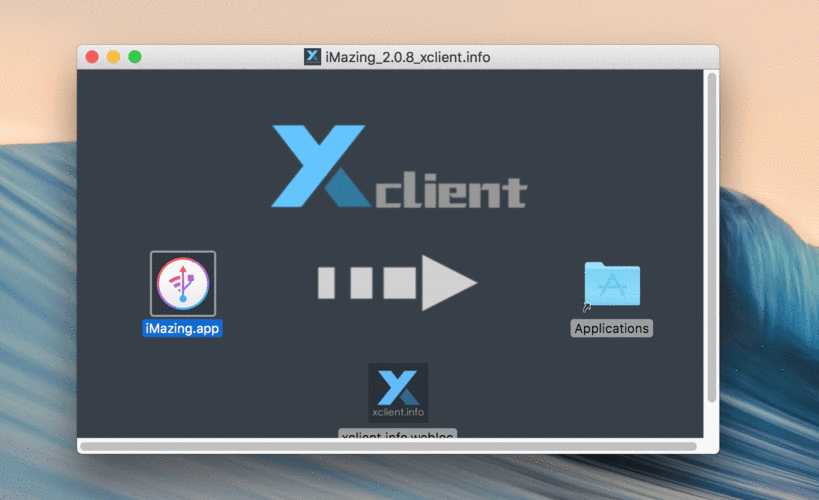
Task: Click the partially hidden xclient.info webloc label
Action: click(x=398, y=434)
